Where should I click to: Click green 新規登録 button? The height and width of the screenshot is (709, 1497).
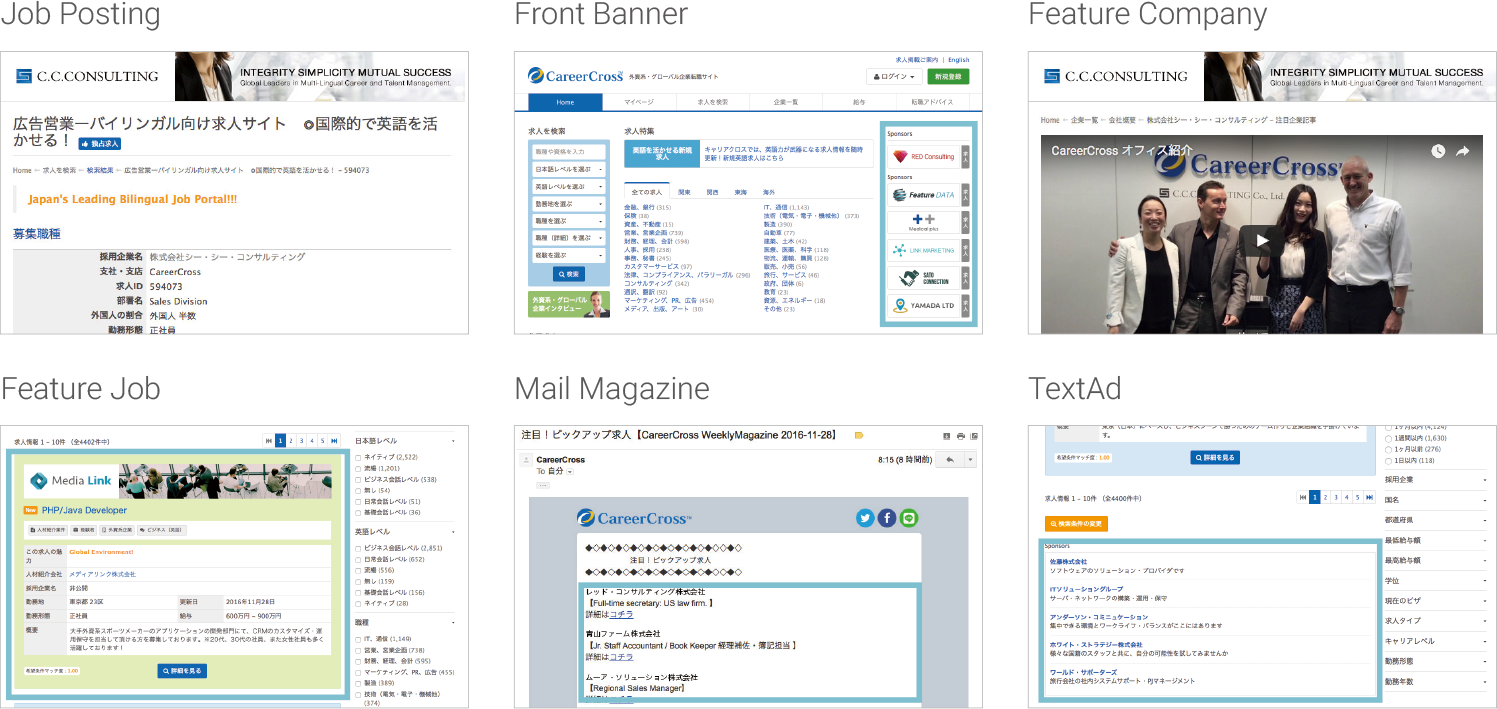click(x=948, y=76)
